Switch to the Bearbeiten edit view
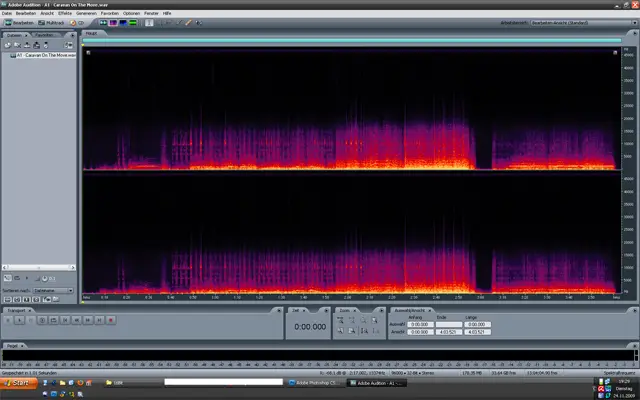640x400 pixels. point(19,23)
